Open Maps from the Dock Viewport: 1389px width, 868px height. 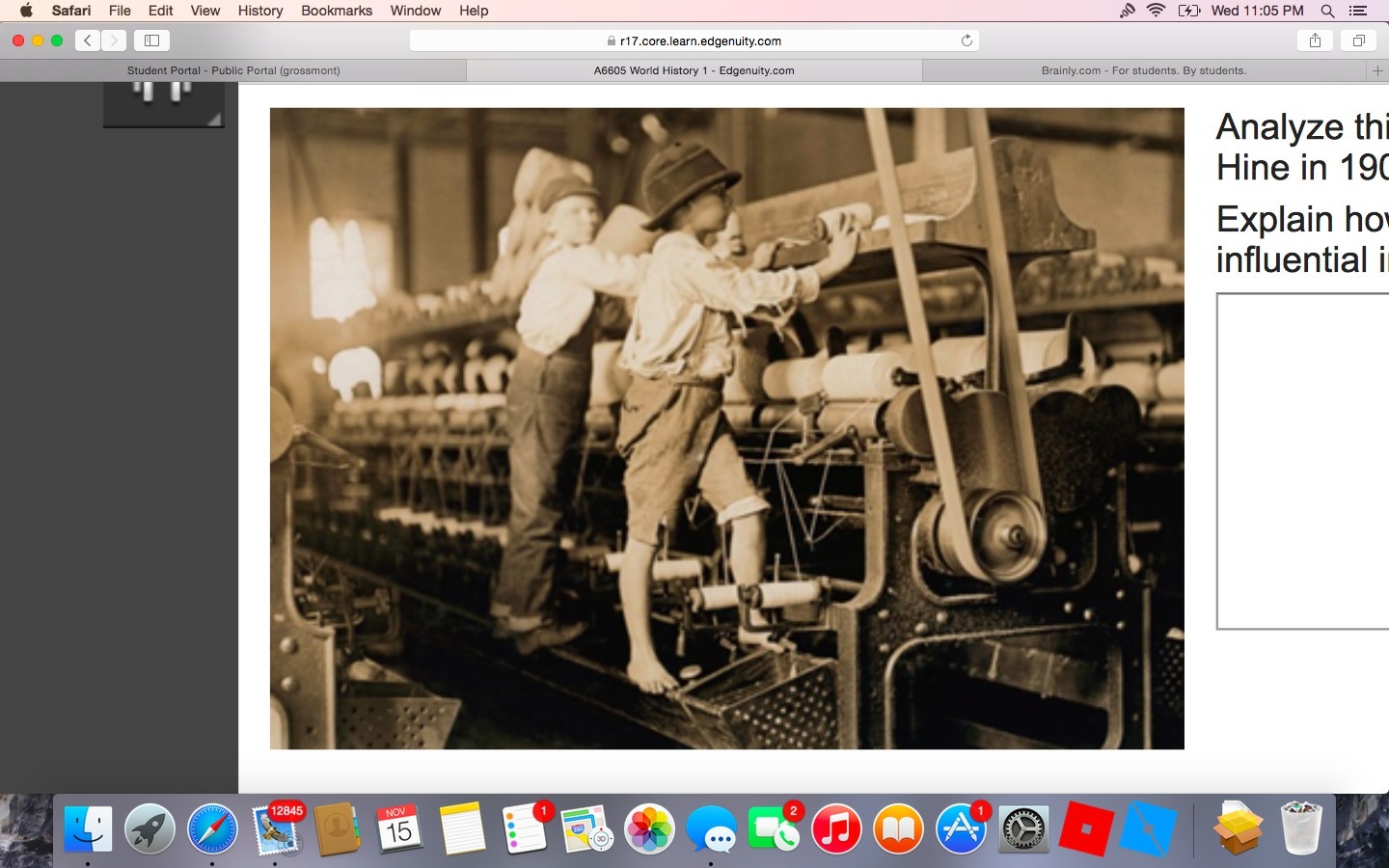(x=586, y=828)
